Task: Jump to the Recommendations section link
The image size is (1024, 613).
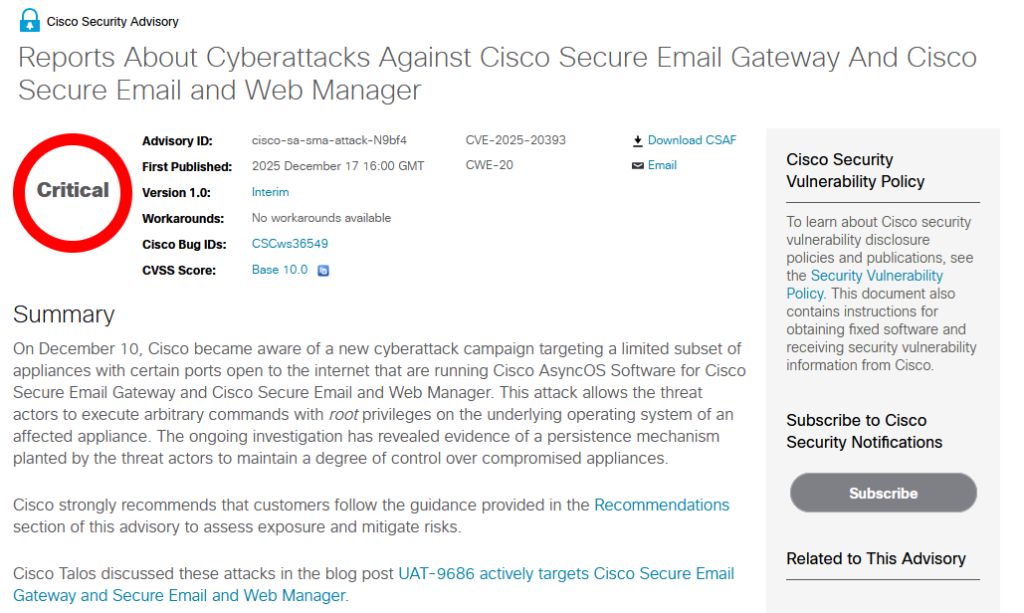Action: [661, 505]
